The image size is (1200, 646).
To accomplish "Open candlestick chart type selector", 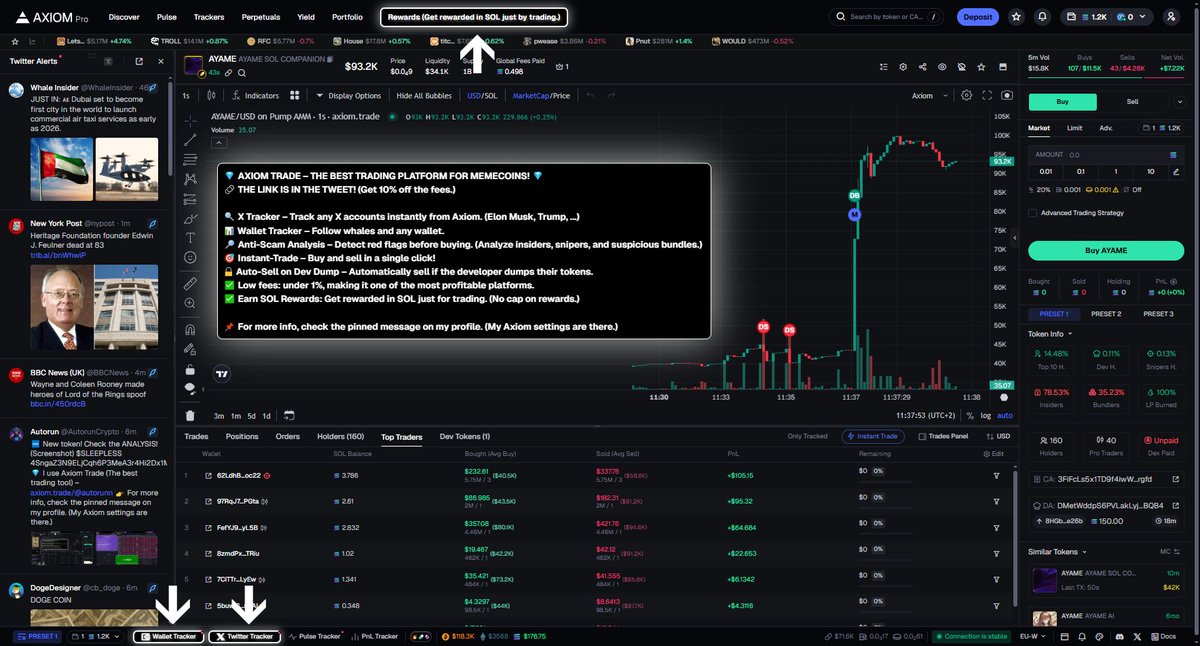I will coord(211,96).
